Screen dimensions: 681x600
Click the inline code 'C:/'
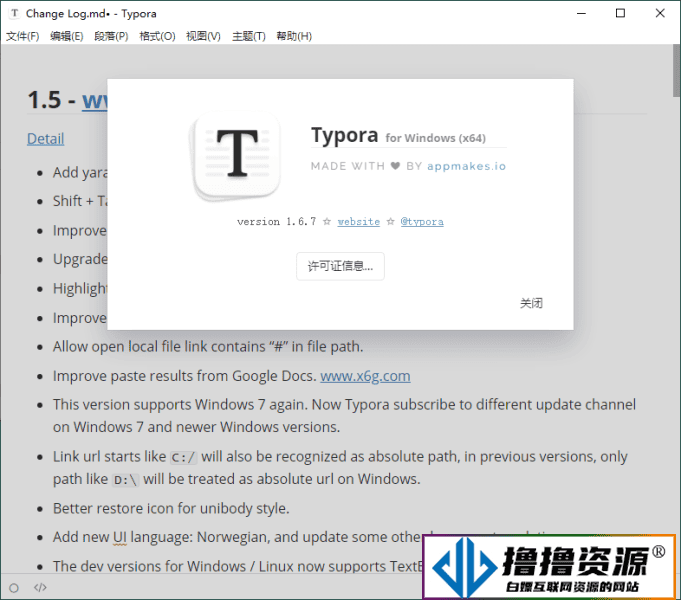coord(183,457)
